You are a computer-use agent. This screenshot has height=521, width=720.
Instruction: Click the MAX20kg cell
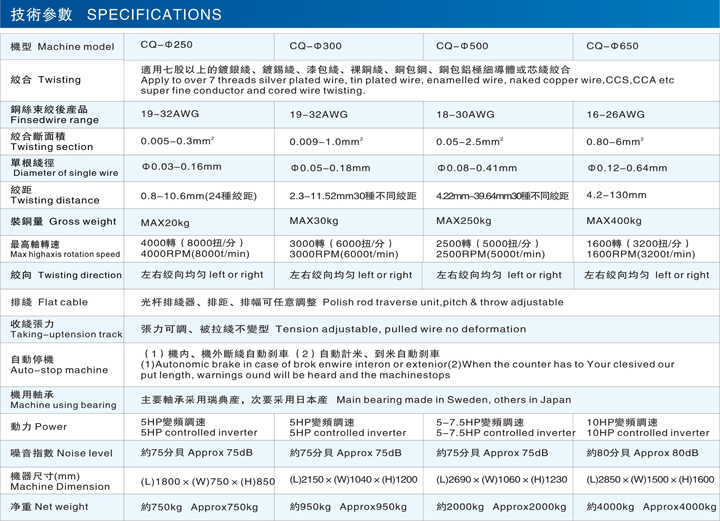165,223
